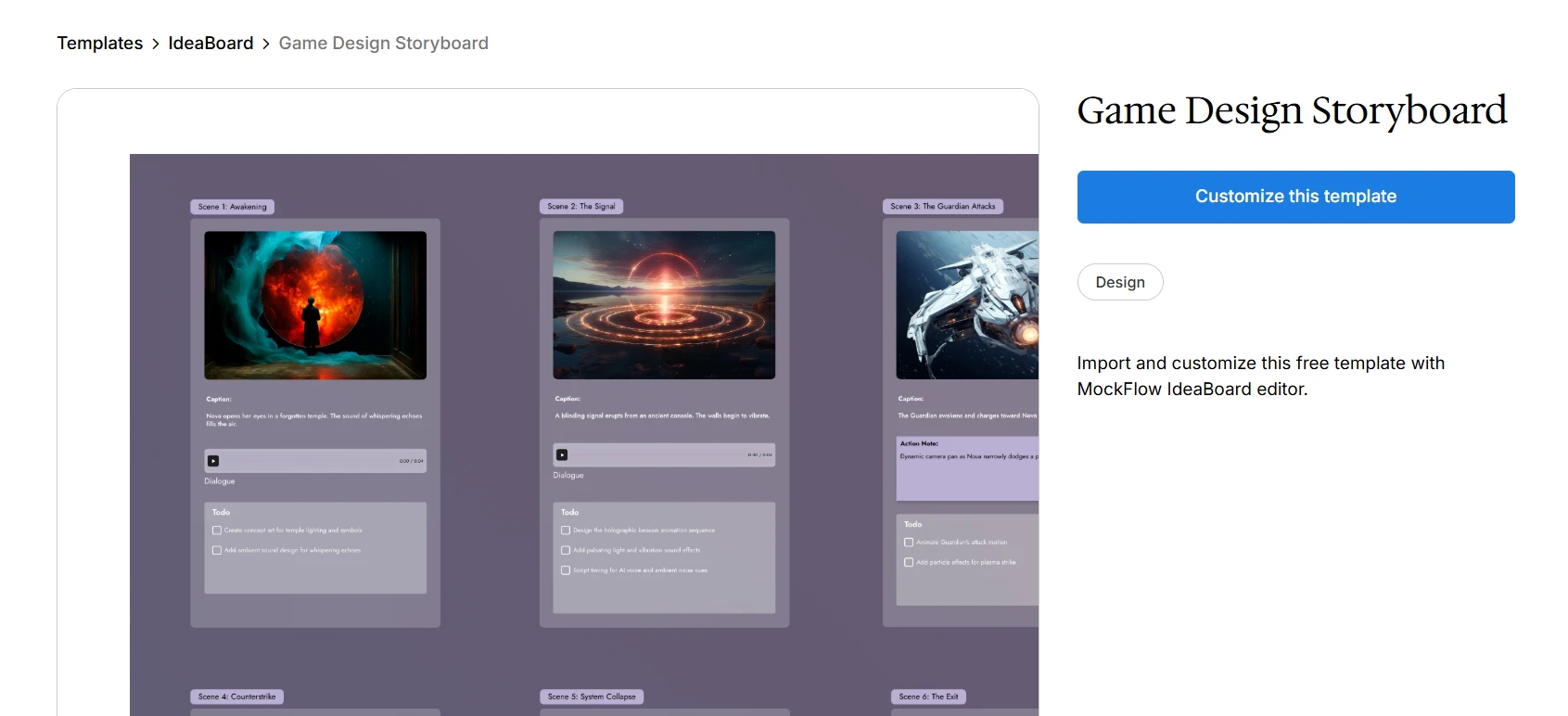This screenshot has width=1568, height=716.
Task: Click the Dialogue label in Scene 1
Action: pyautogui.click(x=220, y=481)
